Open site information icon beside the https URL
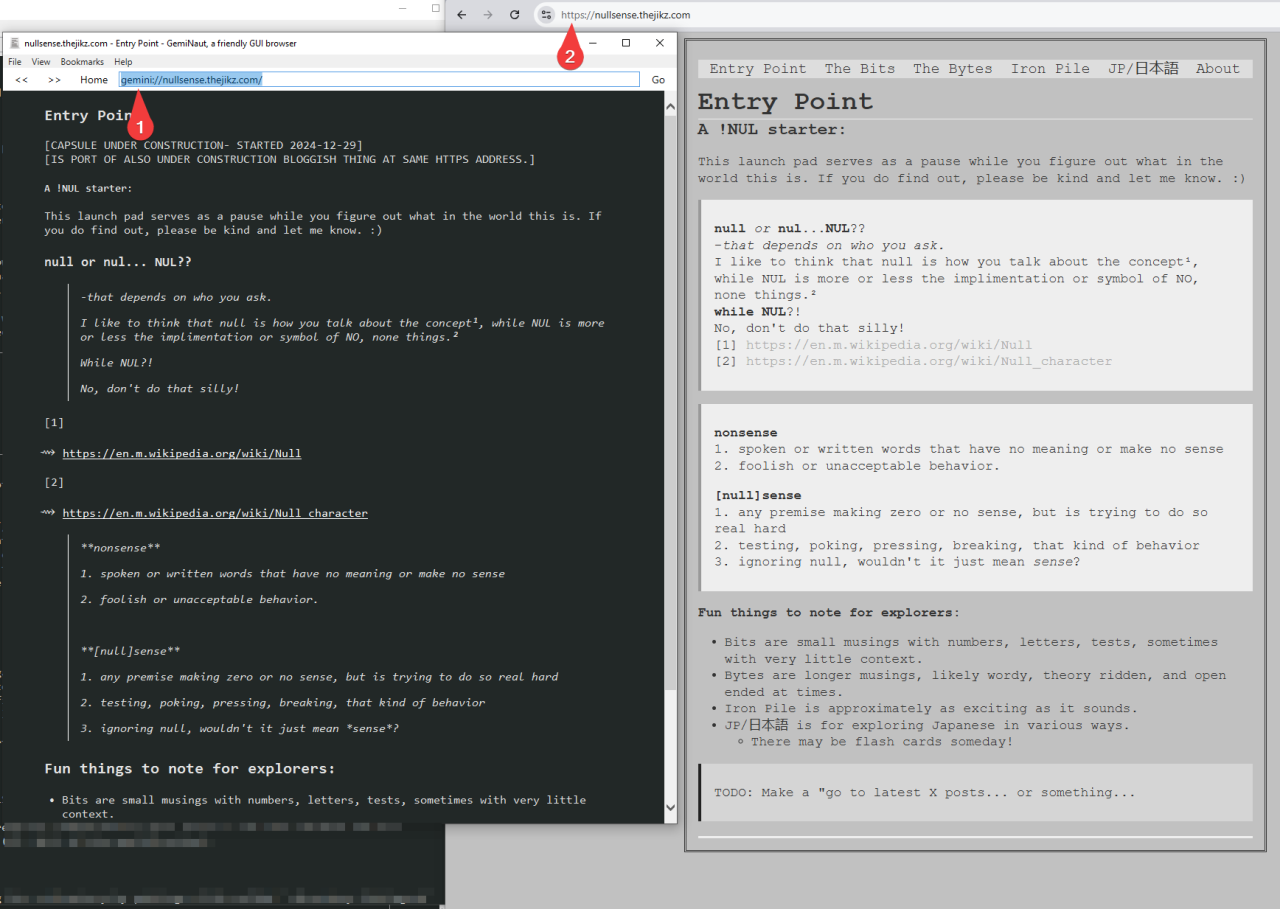 546,15
